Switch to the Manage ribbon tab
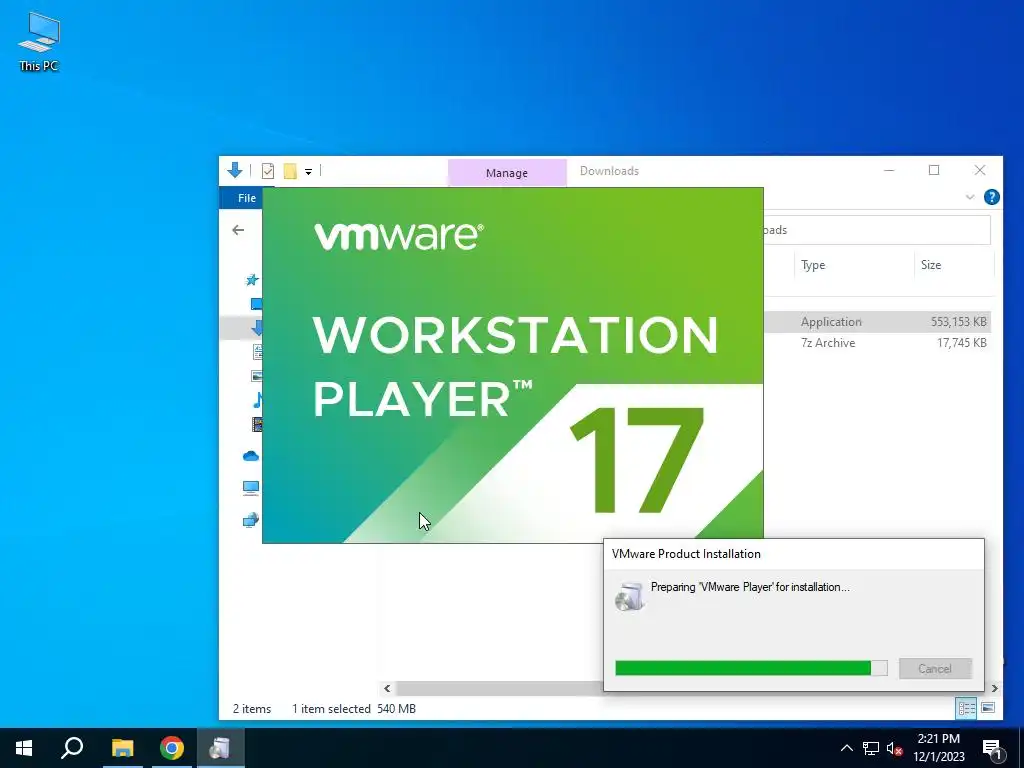This screenshot has height=768, width=1024. (507, 173)
